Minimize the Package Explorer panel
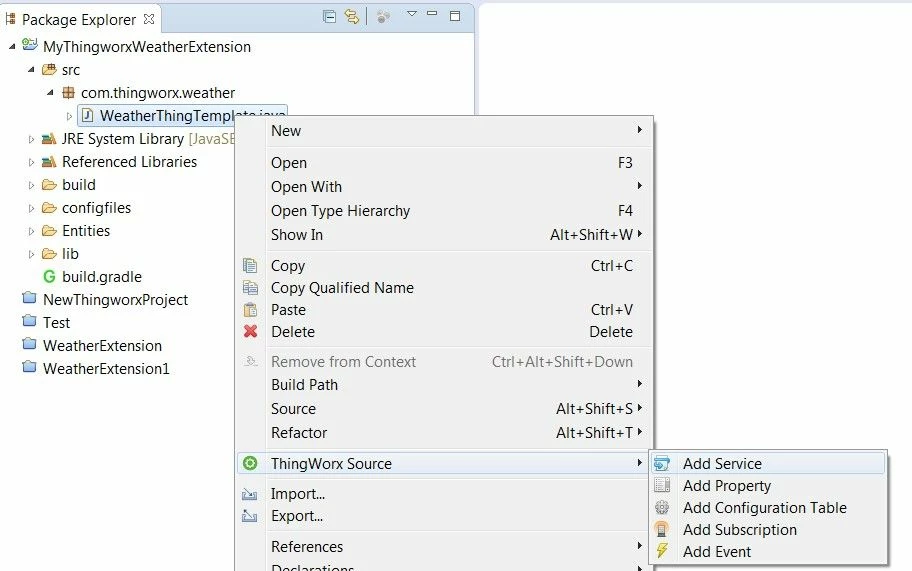912x571 pixels. 432,13
